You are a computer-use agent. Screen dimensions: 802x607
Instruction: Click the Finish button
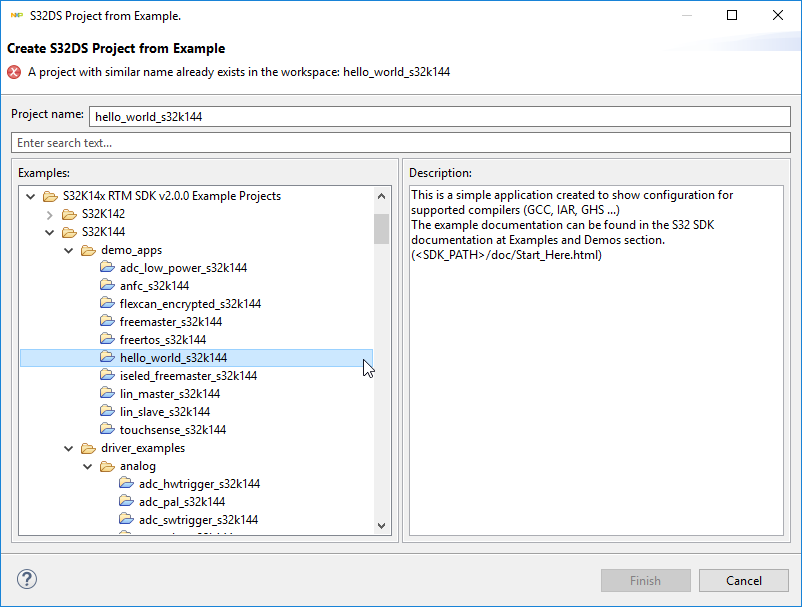click(645, 580)
